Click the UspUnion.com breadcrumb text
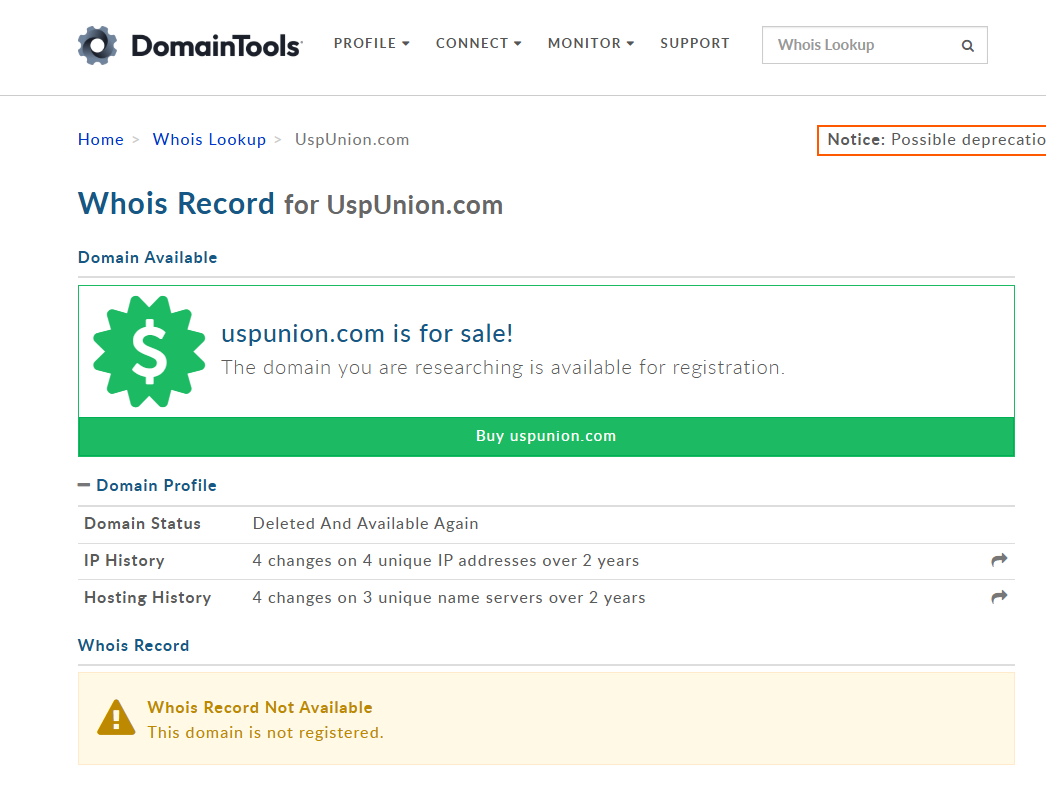The width and height of the screenshot is (1046, 795). 352,139
